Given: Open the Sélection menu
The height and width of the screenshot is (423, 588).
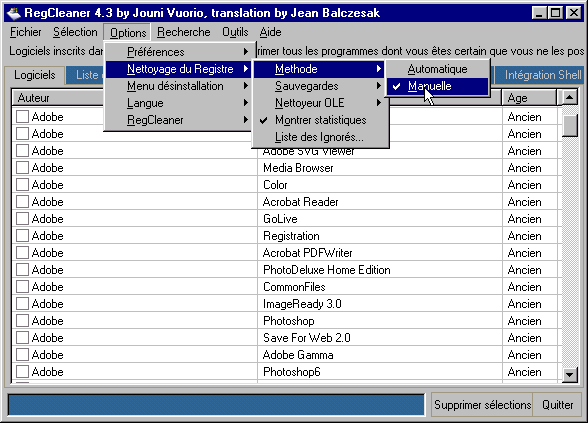Looking at the screenshot, I should tap(75, 32).
